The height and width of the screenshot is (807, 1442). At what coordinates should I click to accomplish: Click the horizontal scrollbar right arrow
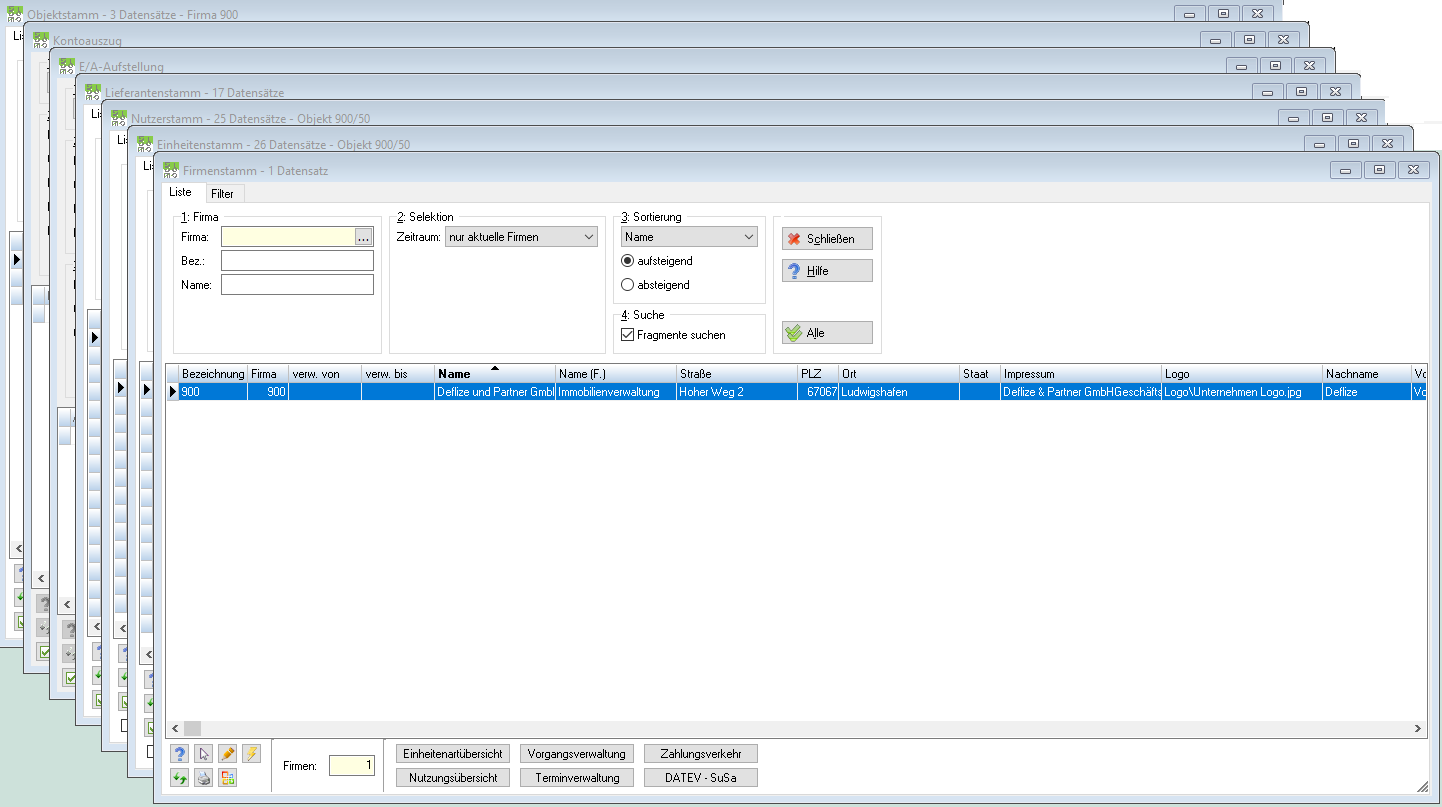[x=1418, y=729]
